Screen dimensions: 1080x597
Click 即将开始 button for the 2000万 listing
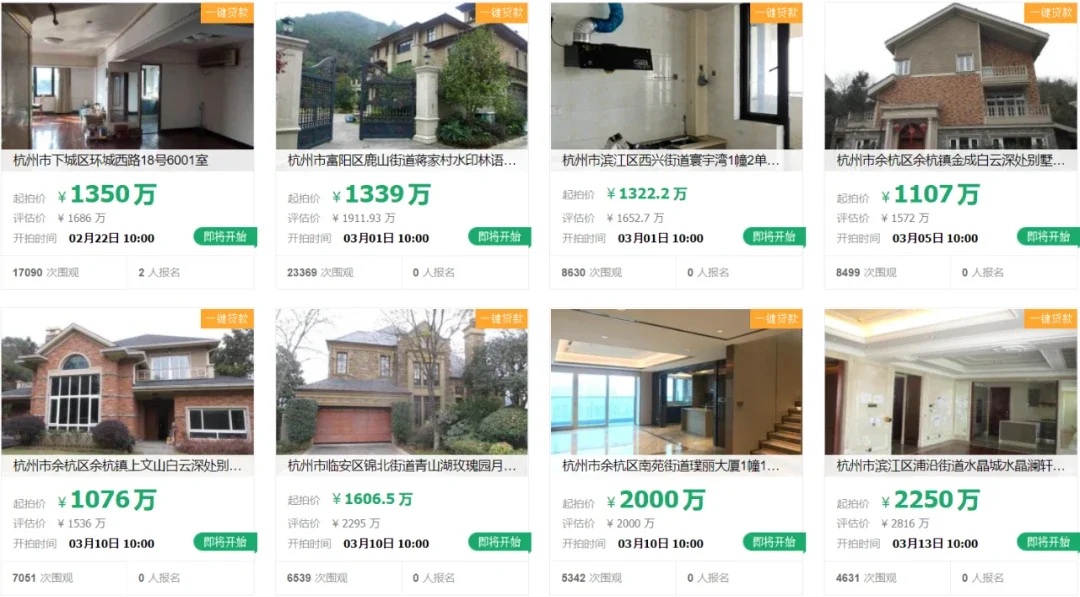coord(774,542)
